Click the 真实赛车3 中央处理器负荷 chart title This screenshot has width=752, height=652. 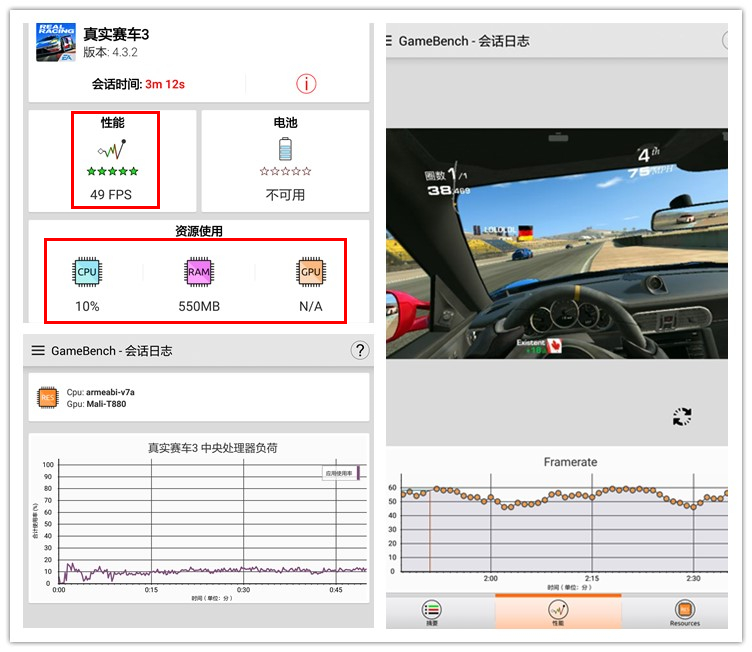212,448
